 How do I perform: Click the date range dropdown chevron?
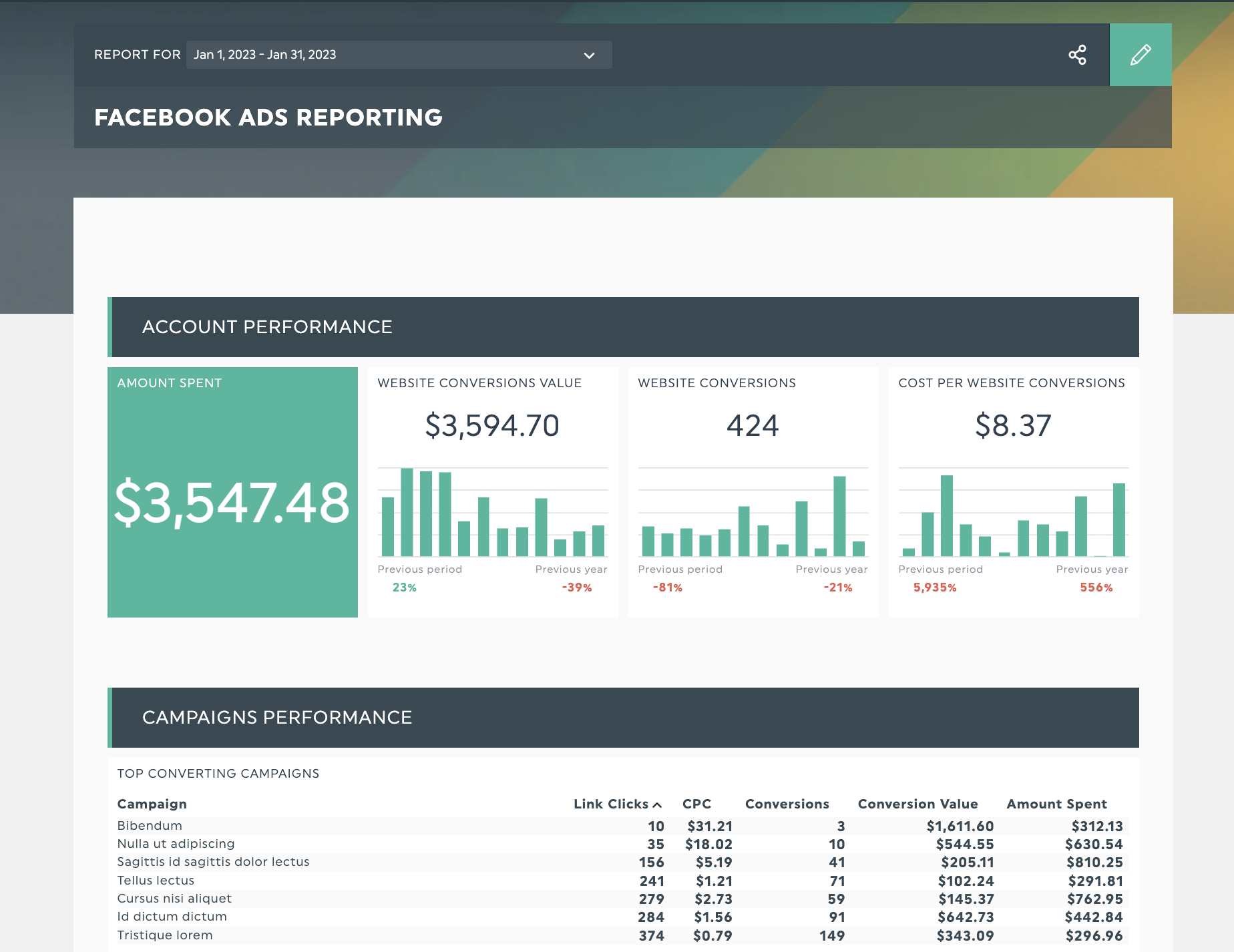pos(589,55)
